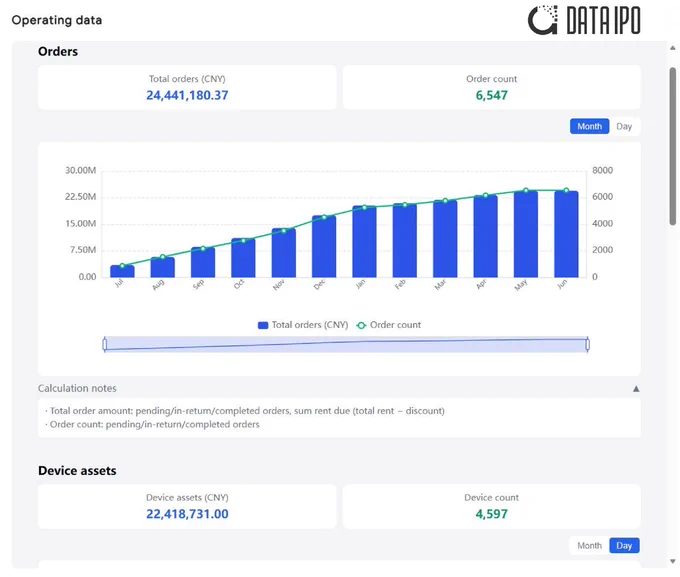Click the 'Total orders (CNY)' card label

pos(187,79)
